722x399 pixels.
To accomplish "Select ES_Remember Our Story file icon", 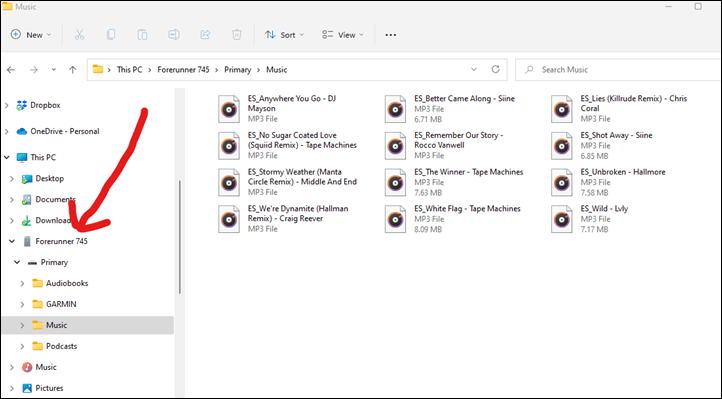I will (396, 146).
